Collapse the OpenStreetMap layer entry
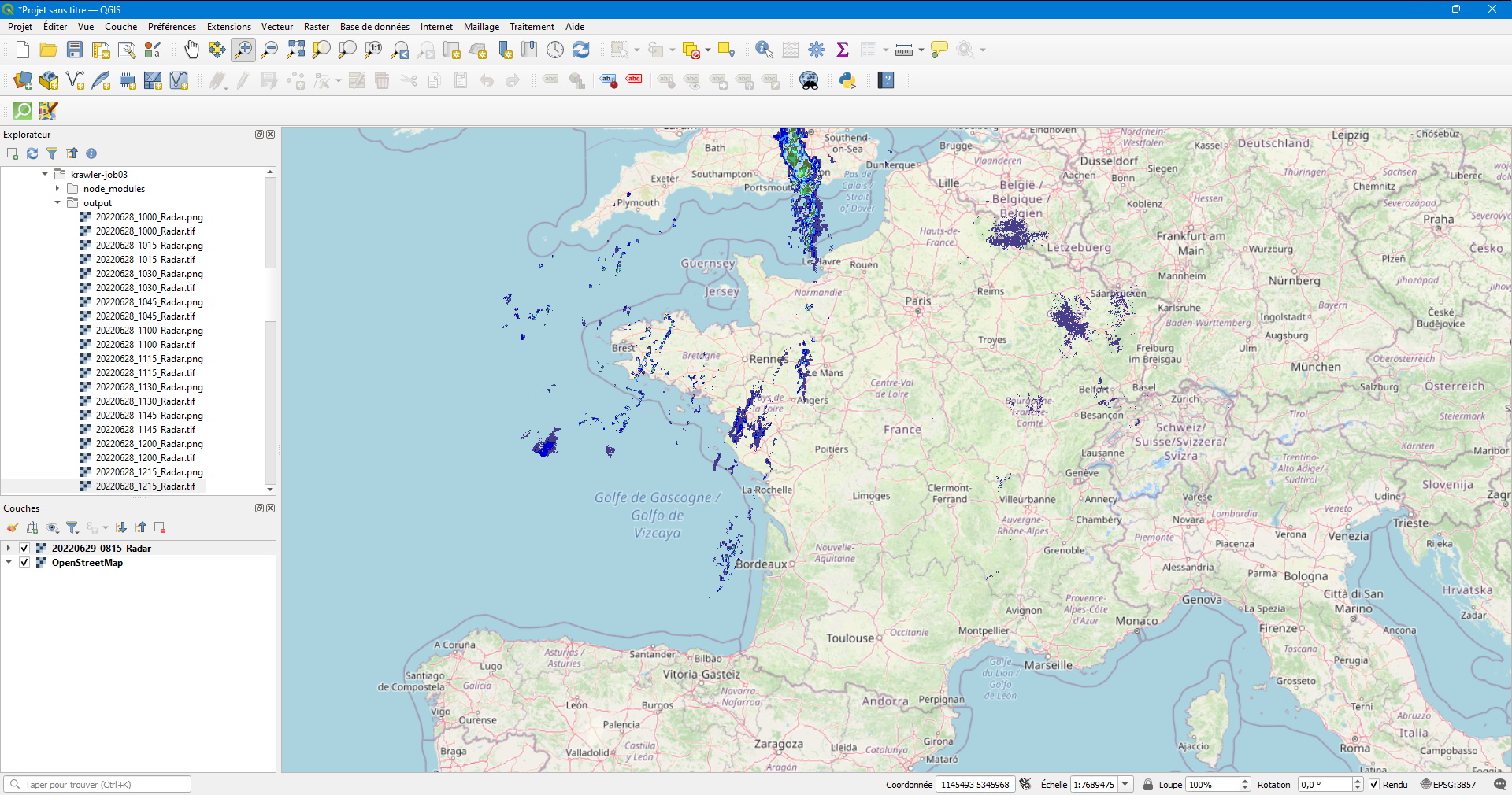The width and height of the screenshot is (1512, 795). [x=9, y=562]
